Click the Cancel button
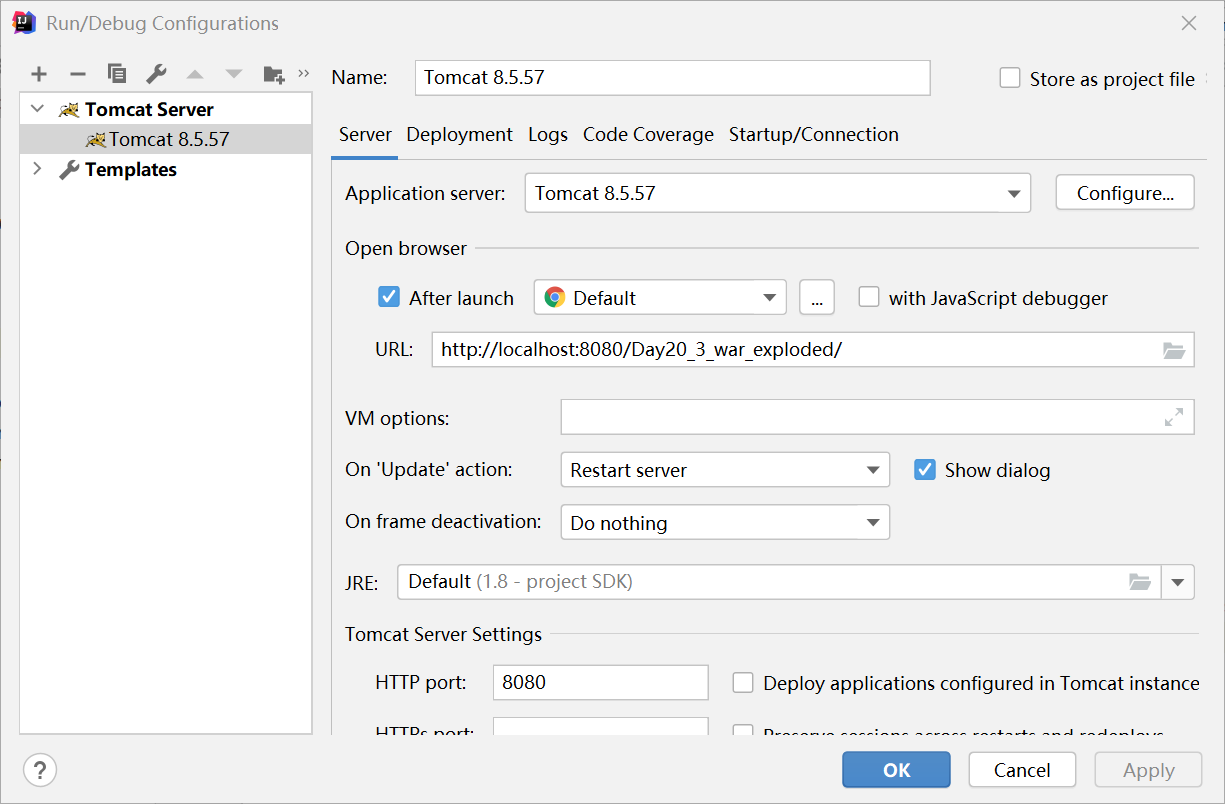This screenshot has width=1225, height=804. pyautogui.click(x=1022, y=770)
